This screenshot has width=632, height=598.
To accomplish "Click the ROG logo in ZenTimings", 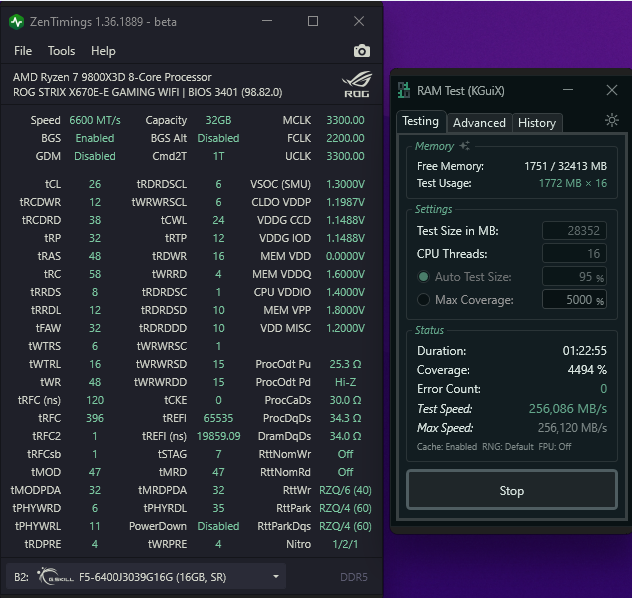I will (x=357, y=84).
